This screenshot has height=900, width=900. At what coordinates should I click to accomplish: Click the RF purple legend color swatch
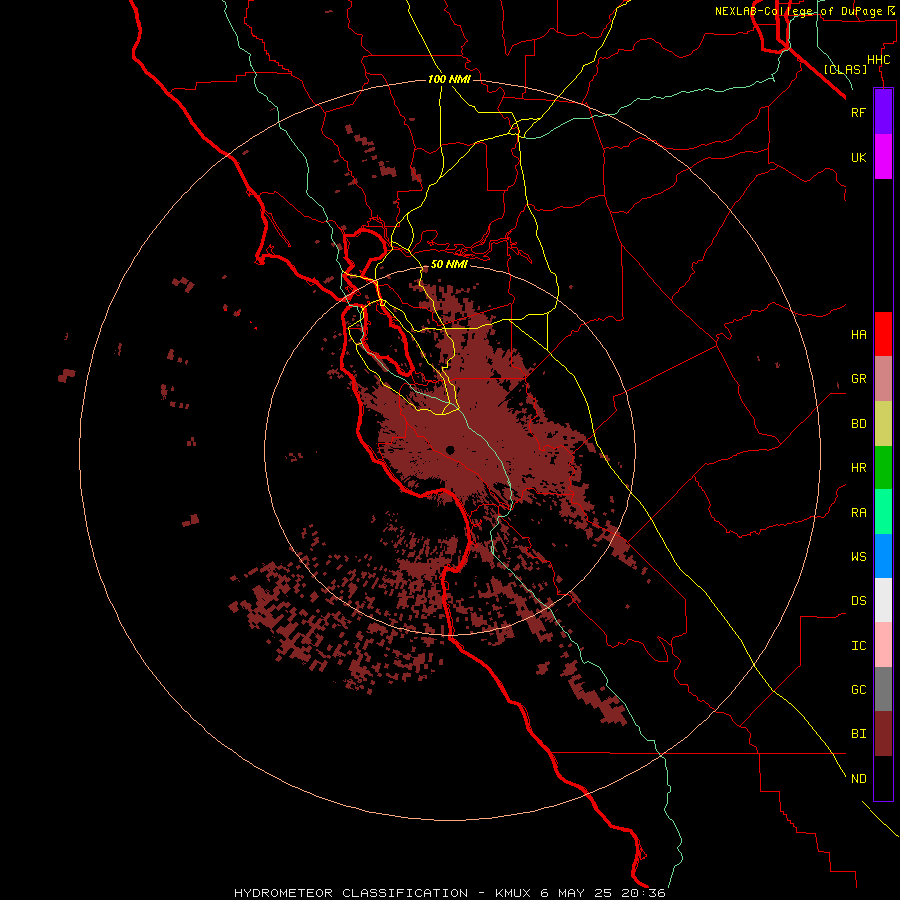883,112
